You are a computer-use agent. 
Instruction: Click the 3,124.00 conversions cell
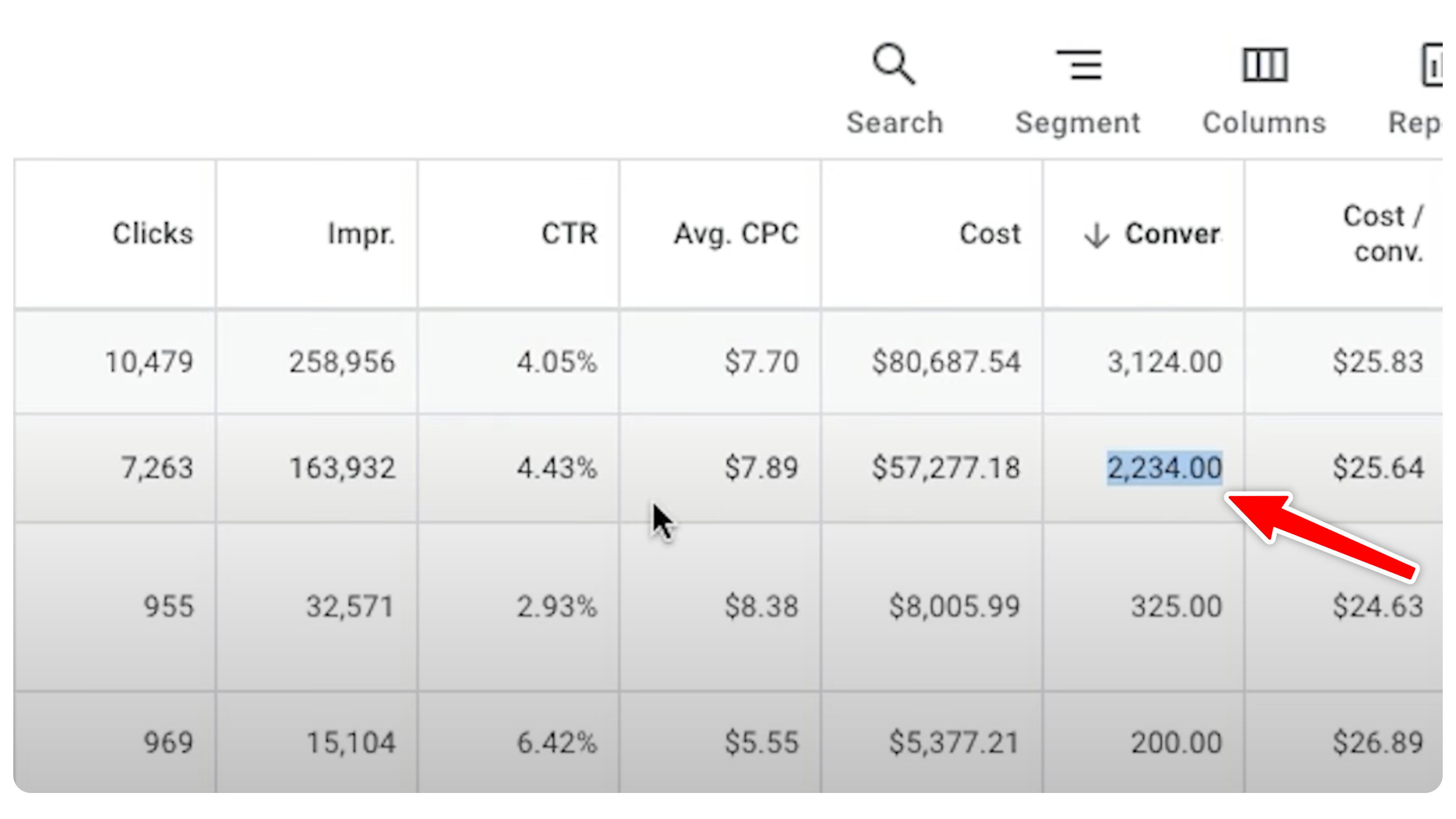point(1164,362)
